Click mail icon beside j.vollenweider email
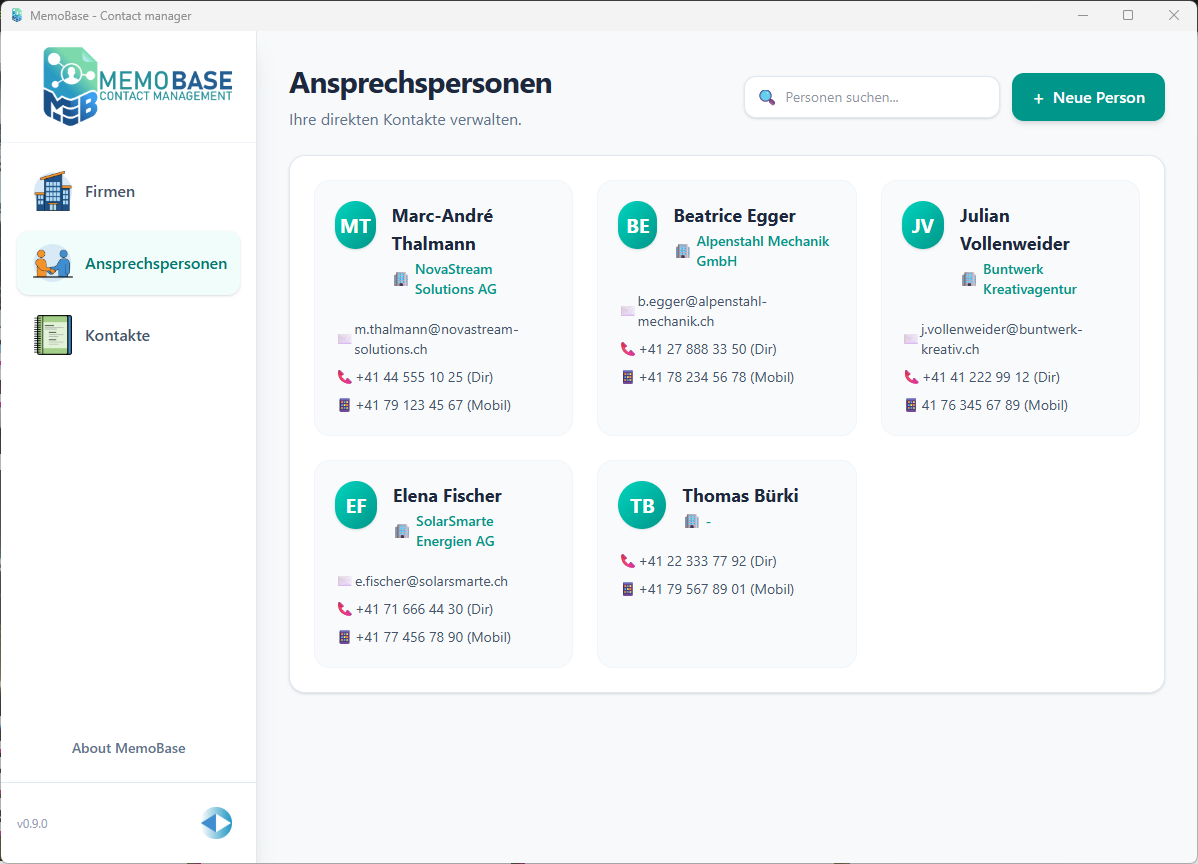The height and width of the screenshot is (864, 1198). [x=911, y=339]
